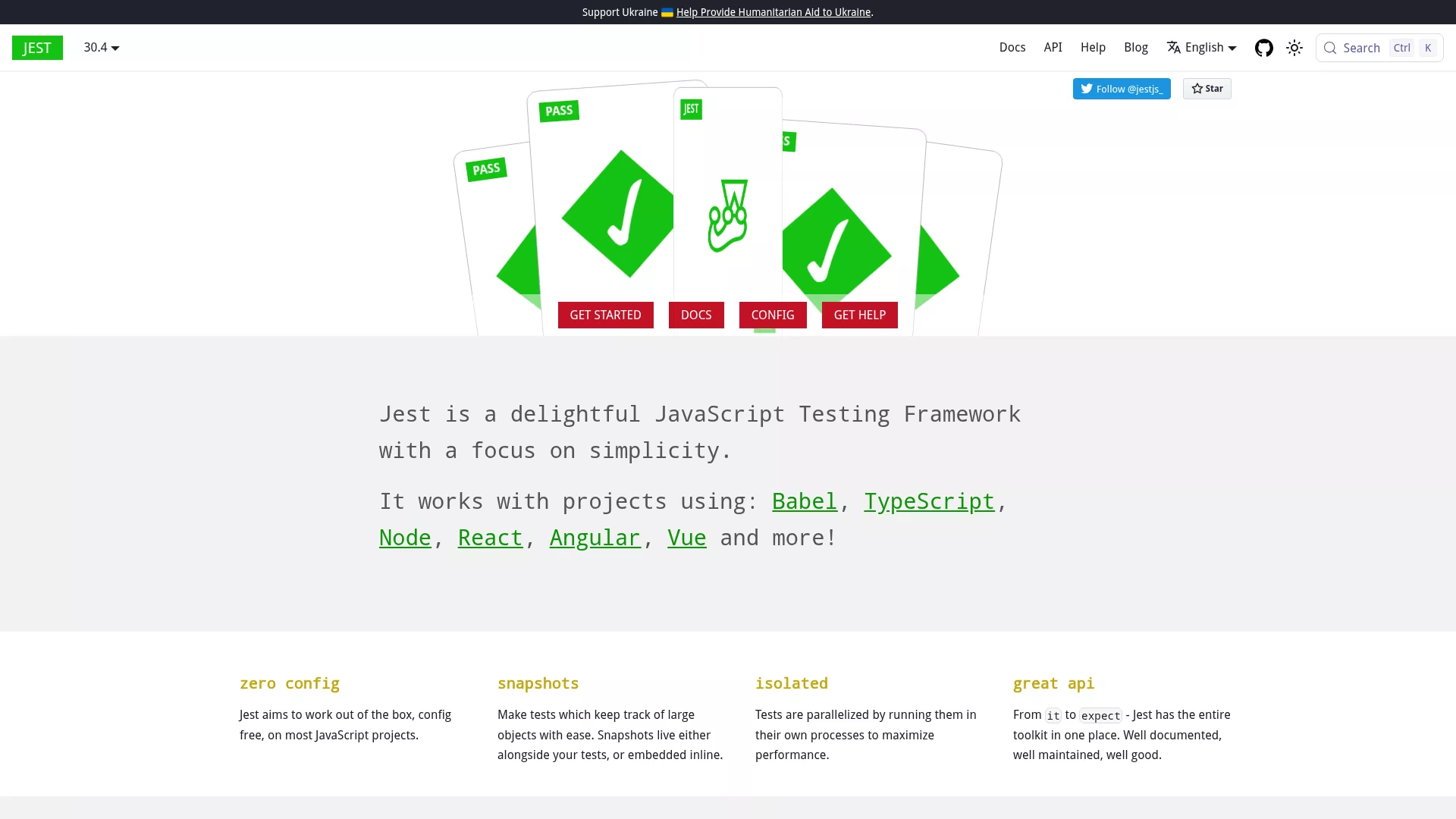Go to the API nav item
1456x819 pixels.
(1053, 48)
